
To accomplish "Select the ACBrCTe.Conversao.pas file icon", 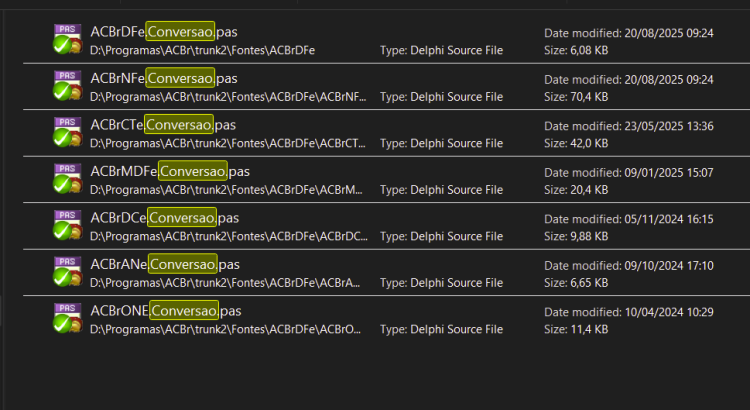I will (x=67, y=132).
